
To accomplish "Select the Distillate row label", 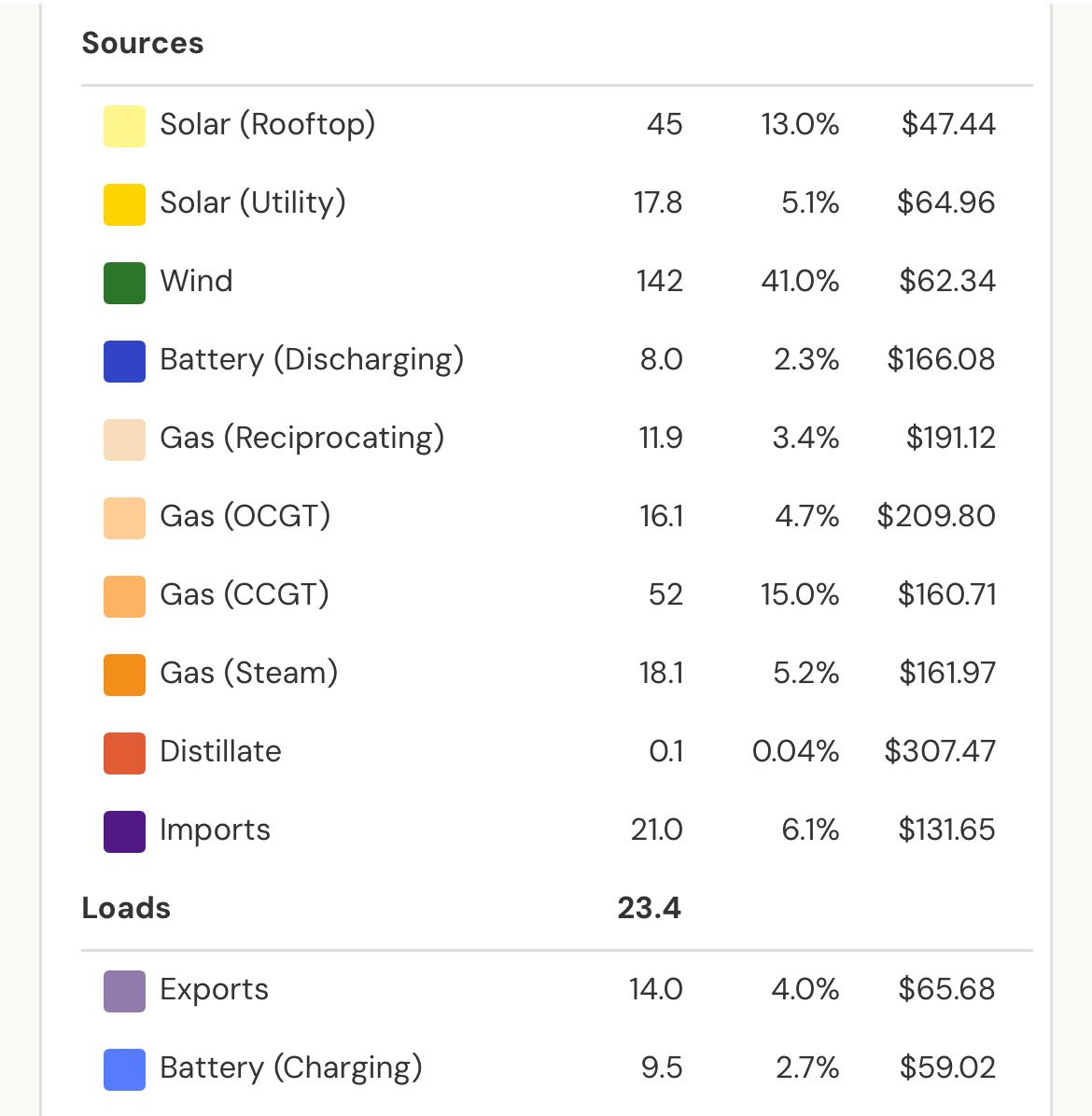I will (x=220, y=751).
